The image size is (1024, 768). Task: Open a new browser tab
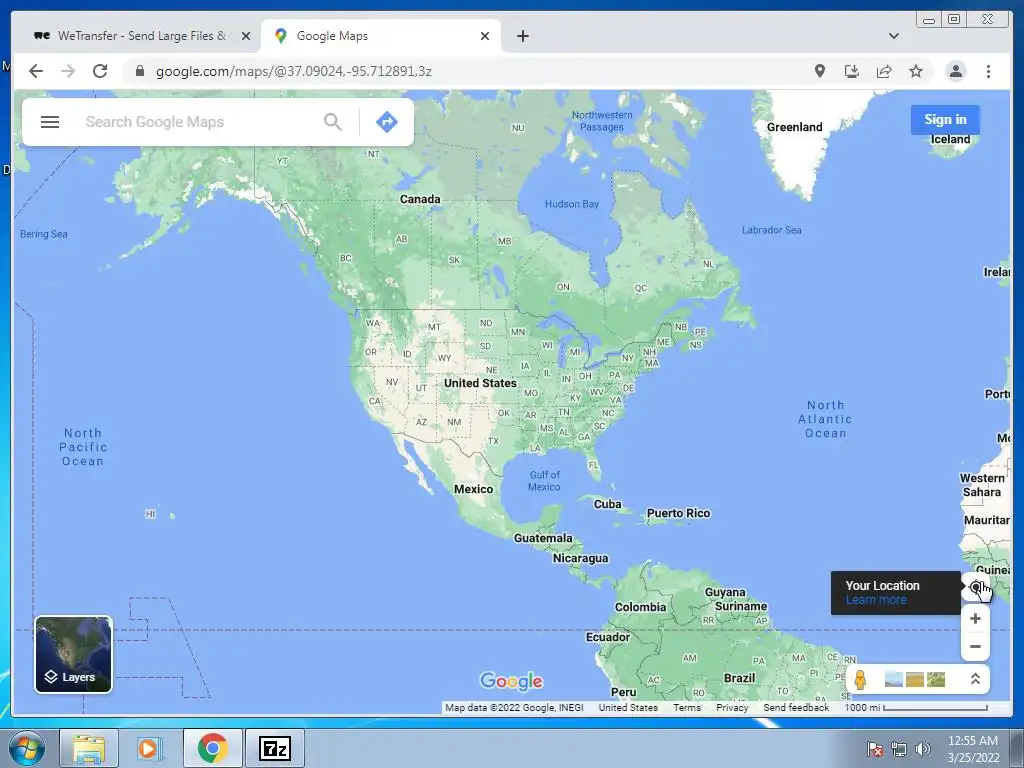[522, 36]
